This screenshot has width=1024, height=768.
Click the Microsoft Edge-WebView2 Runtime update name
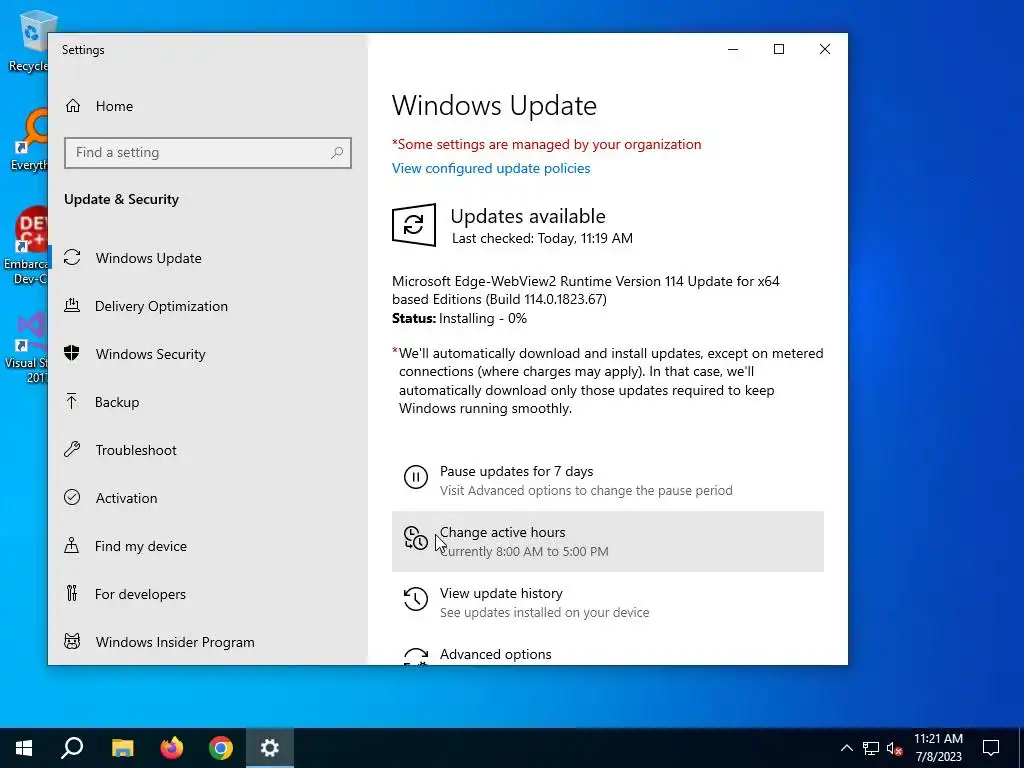tap(586, 290)
